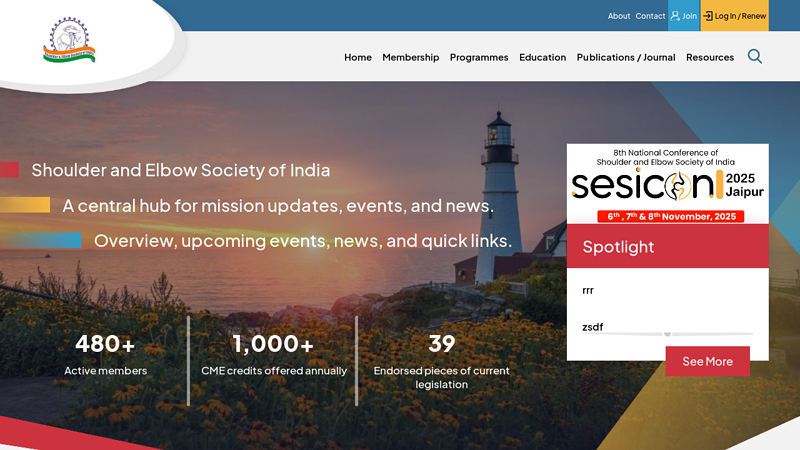
Task: Open the Resources menu
Action: (x=710, y=57)
